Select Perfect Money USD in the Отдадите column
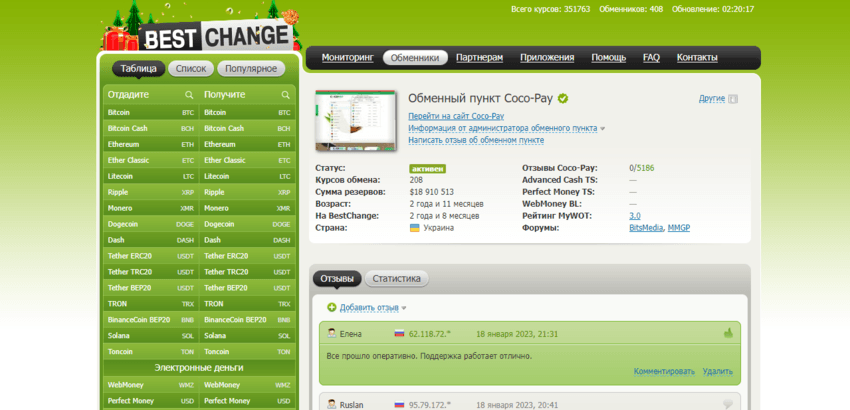Screen dimensions: 850x410 click(151, 401)
